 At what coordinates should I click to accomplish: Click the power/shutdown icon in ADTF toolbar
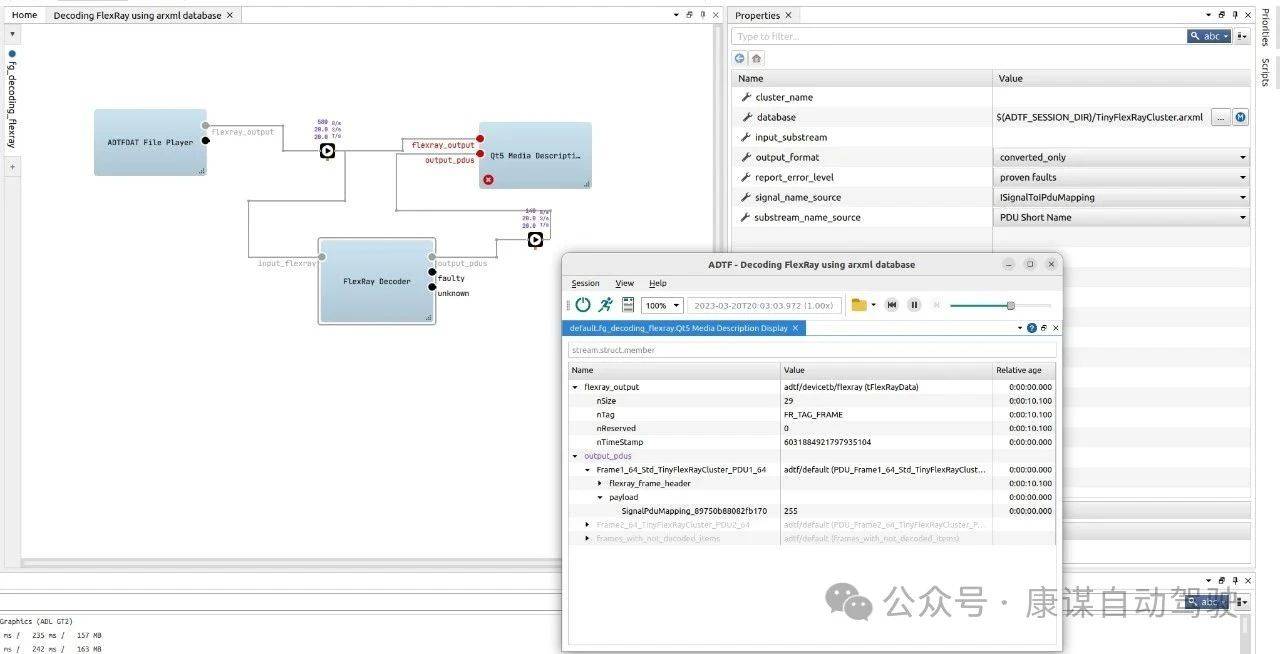coord(582,305)
